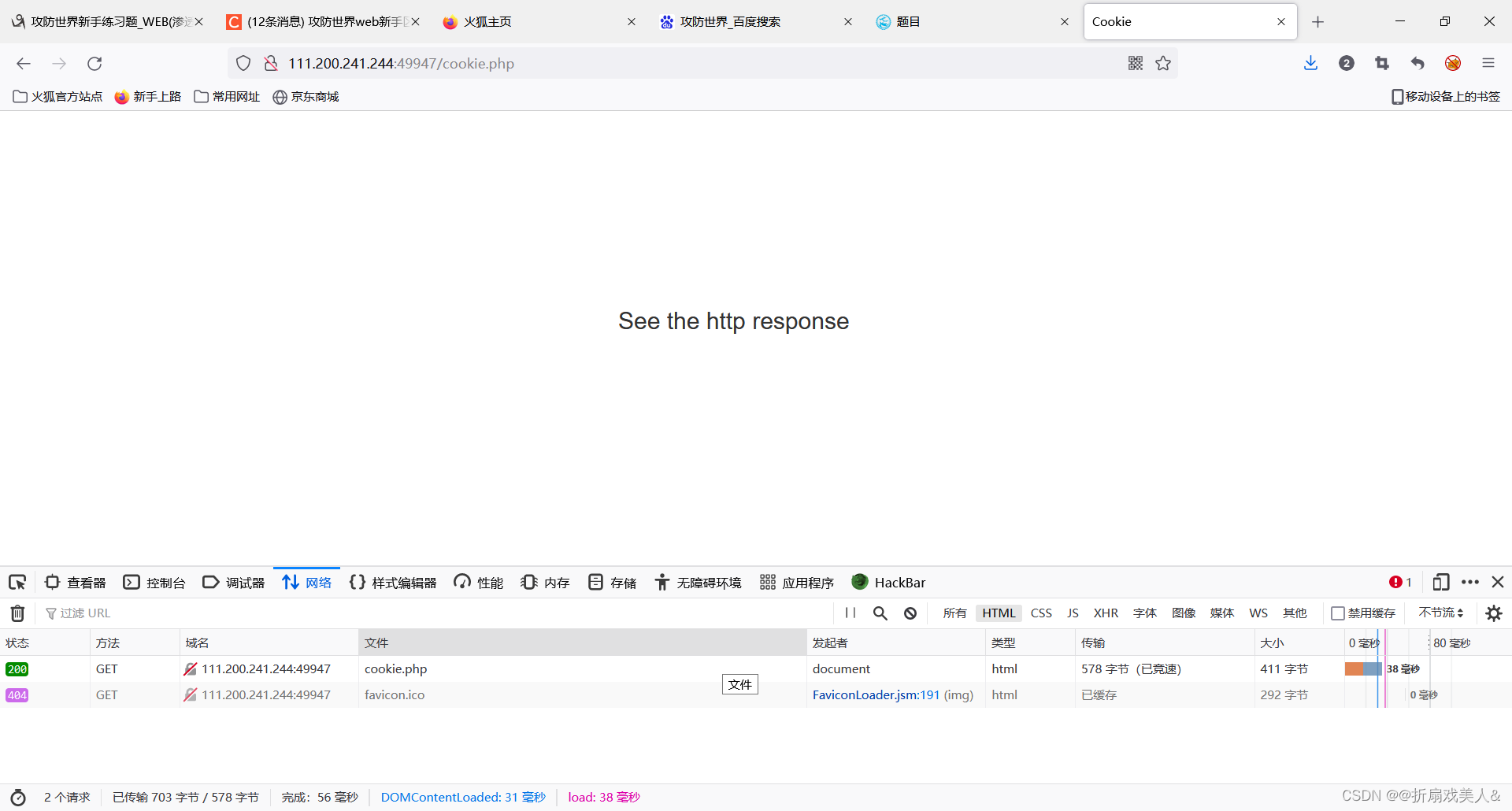The height and width of the screenshot is (811, 1512).
Task: Click the insecure connection lock icon
Action: tap(271, 64)
